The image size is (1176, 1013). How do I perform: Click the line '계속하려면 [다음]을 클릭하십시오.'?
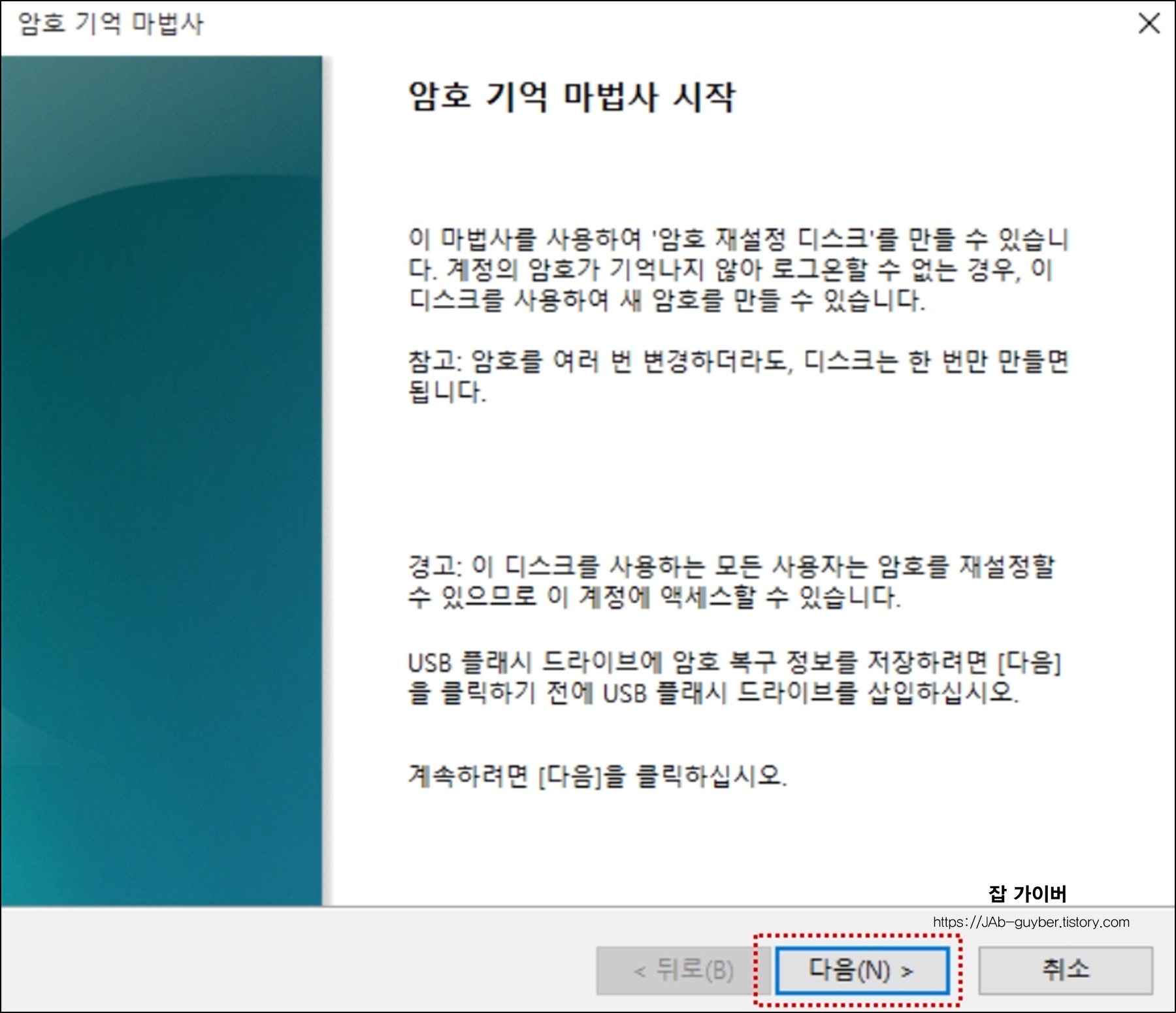point(597,775)
